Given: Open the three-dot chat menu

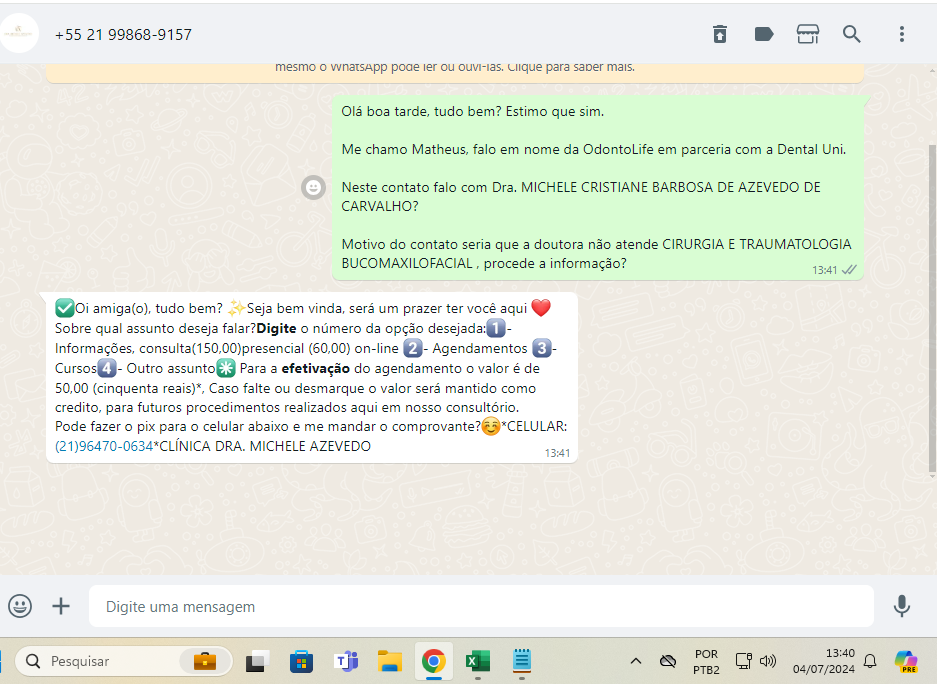Looking at the screenshot, I should pyautogui.click(x=902, y=34).
